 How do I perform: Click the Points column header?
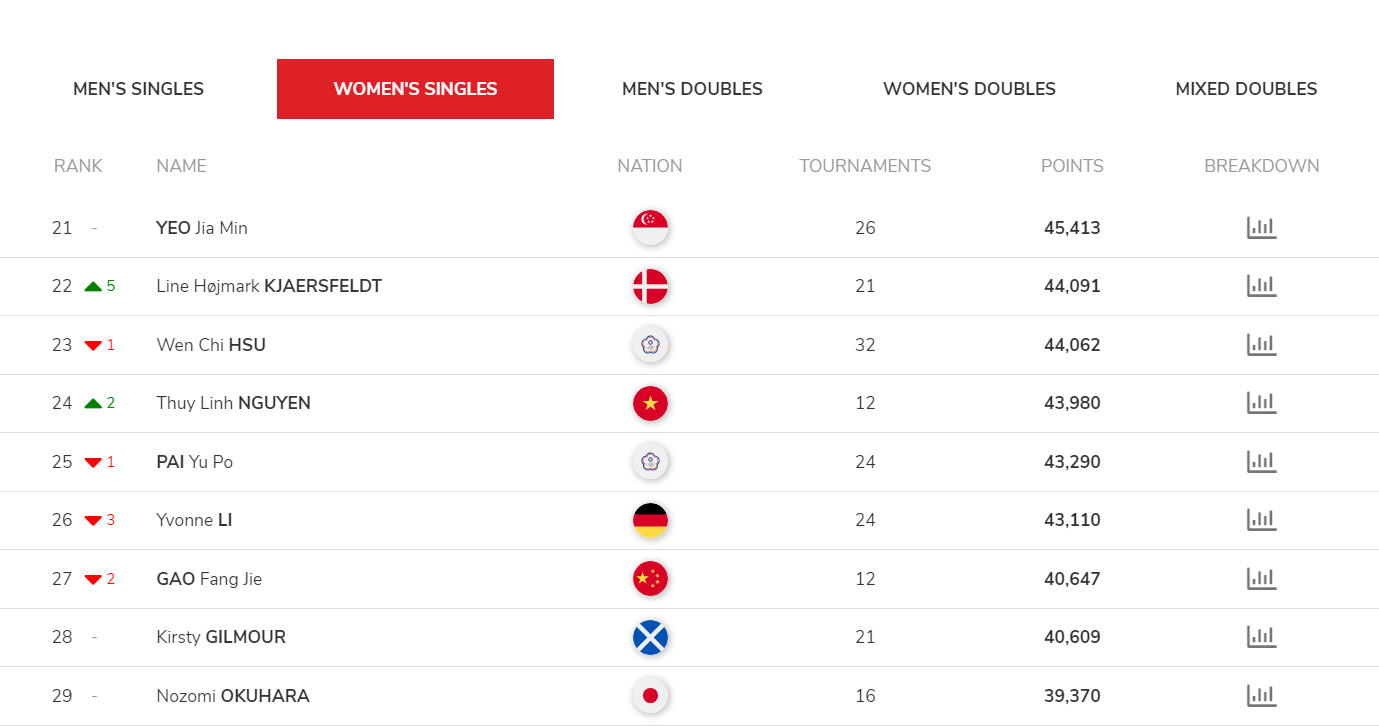(x=1072, y=166)
